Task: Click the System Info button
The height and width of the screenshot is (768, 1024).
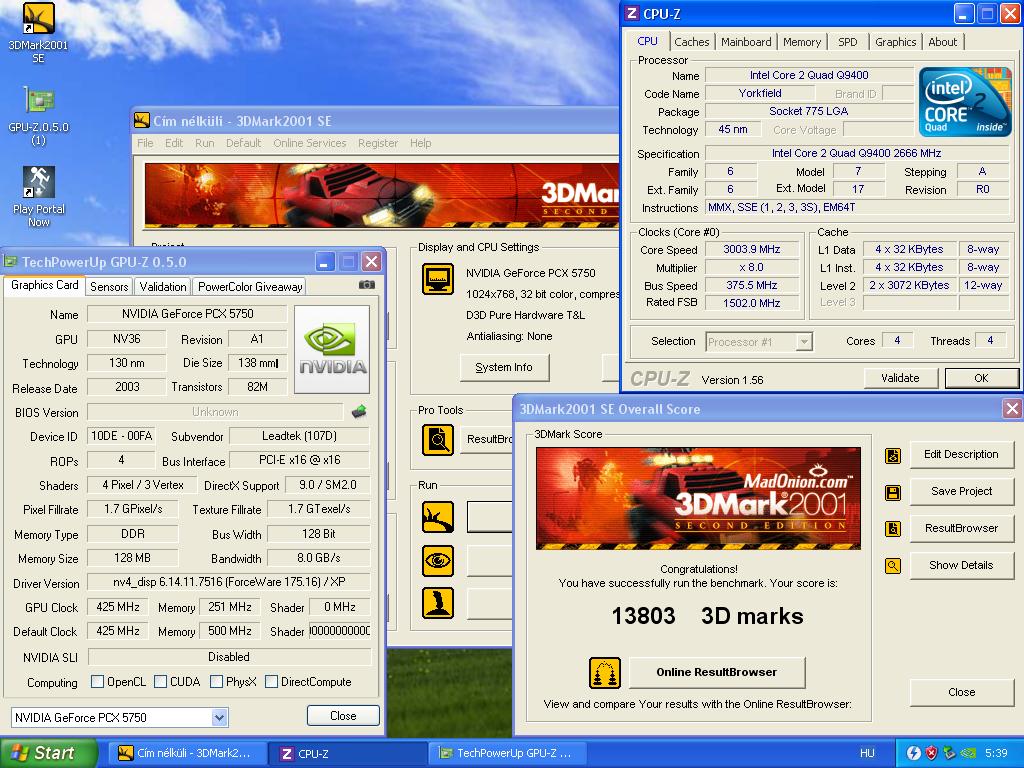Action: pyautogui.click(x=504, y=368)
